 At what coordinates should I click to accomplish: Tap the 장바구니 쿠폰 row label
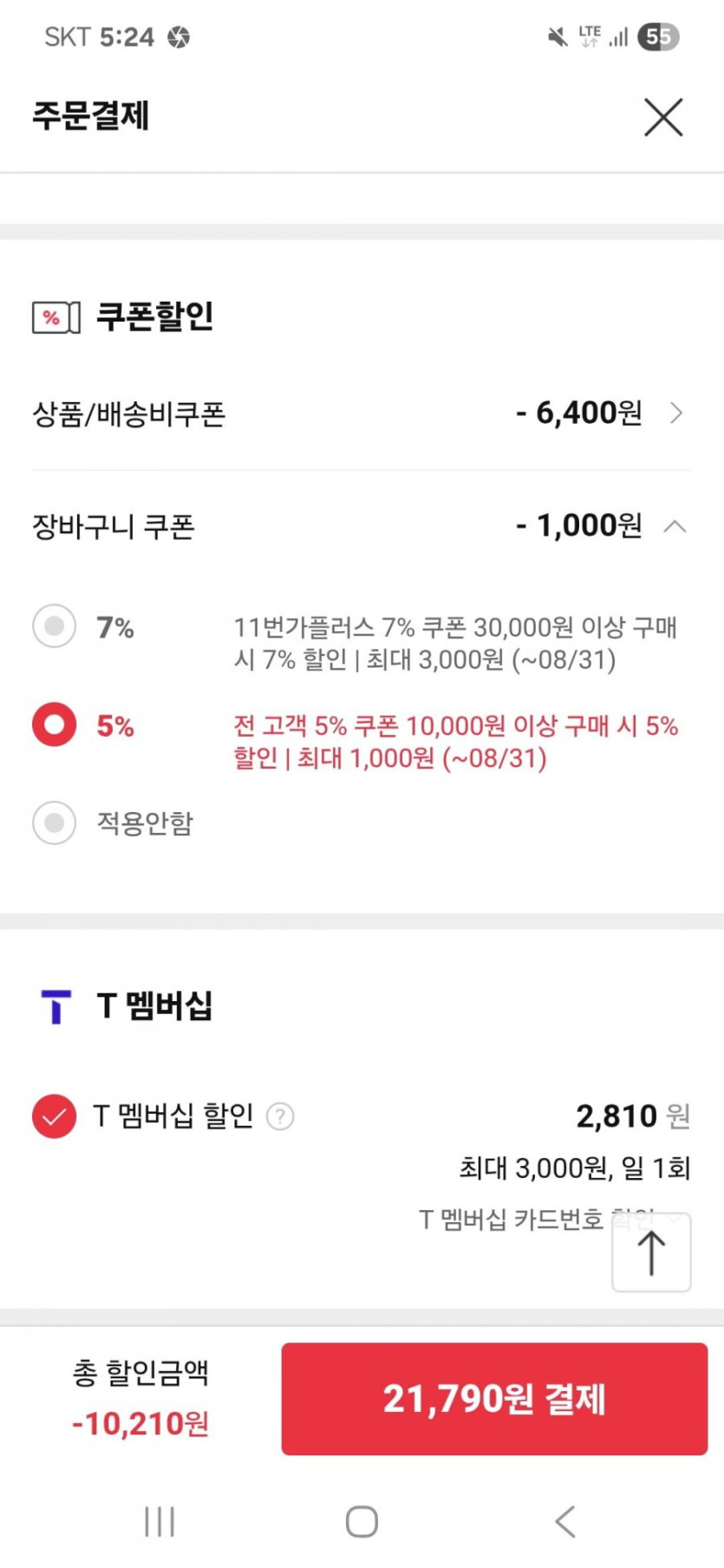114,527
